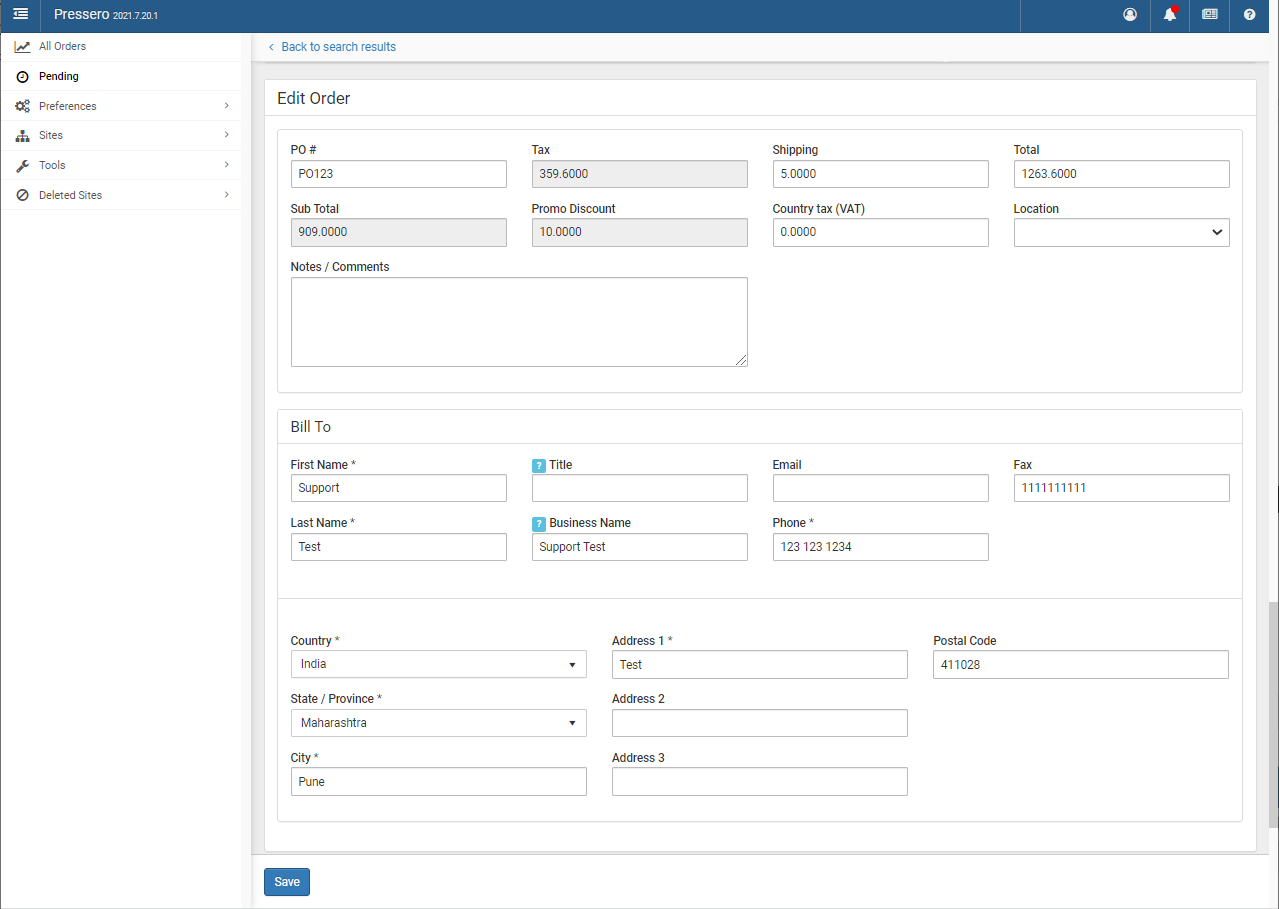Focus the Fax field
1279x909 pixels.
(x=1121, y=488)
